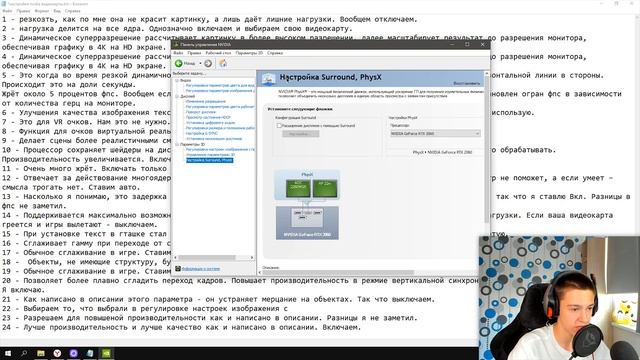Select Установка цифрового аудио tree item
The height and width of the screenshot is (360, 640).
(x=210, y=122)
